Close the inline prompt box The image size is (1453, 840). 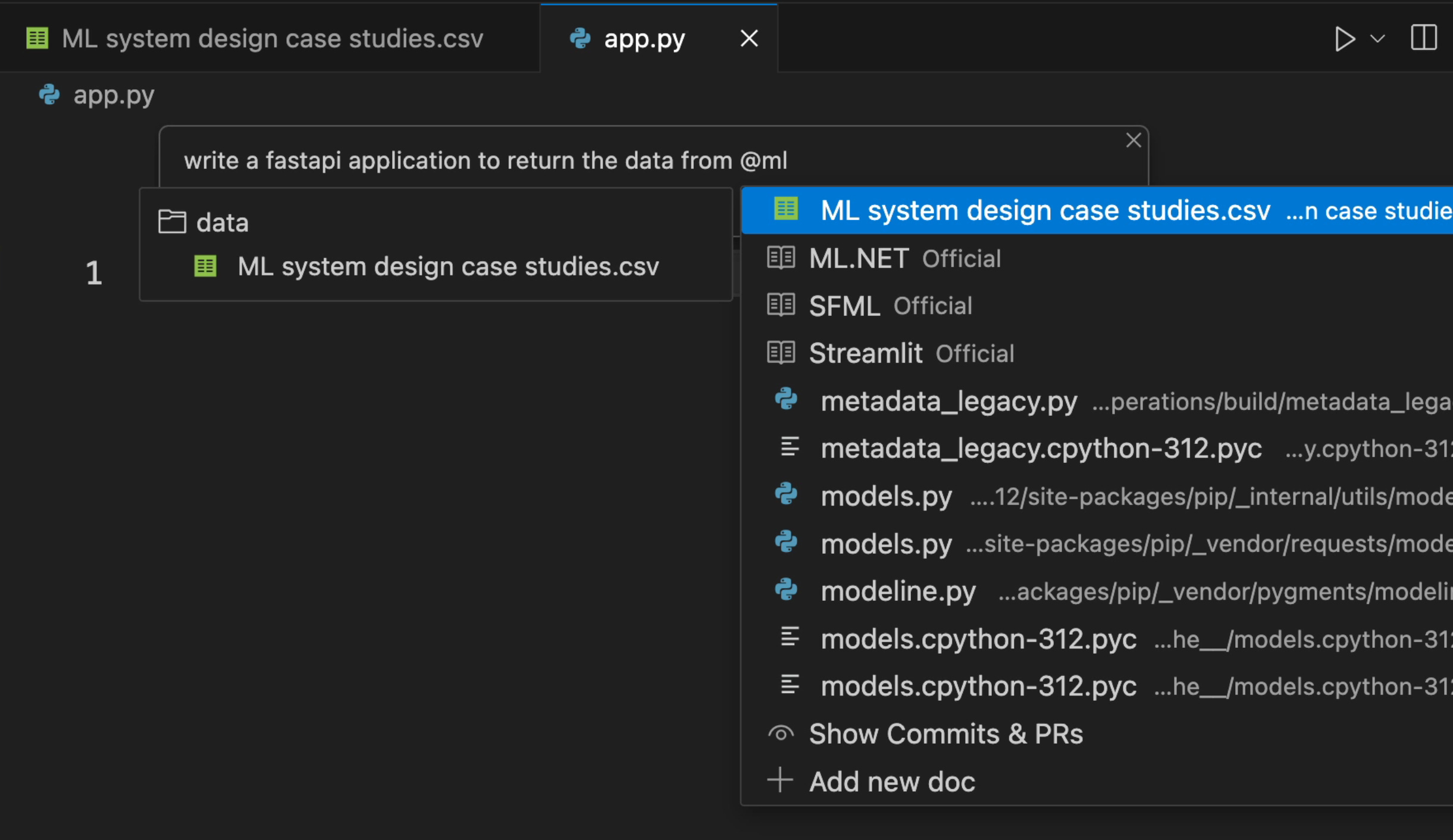coord(1133,140)
